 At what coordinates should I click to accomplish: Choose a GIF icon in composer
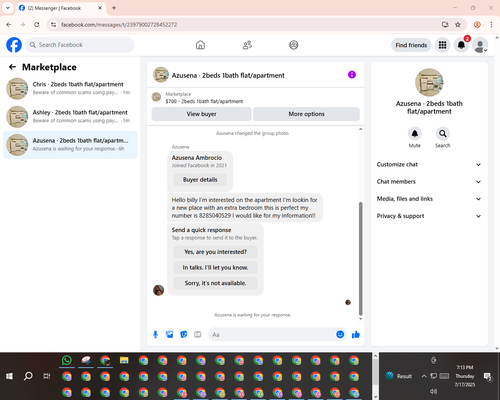coord(198,334)
